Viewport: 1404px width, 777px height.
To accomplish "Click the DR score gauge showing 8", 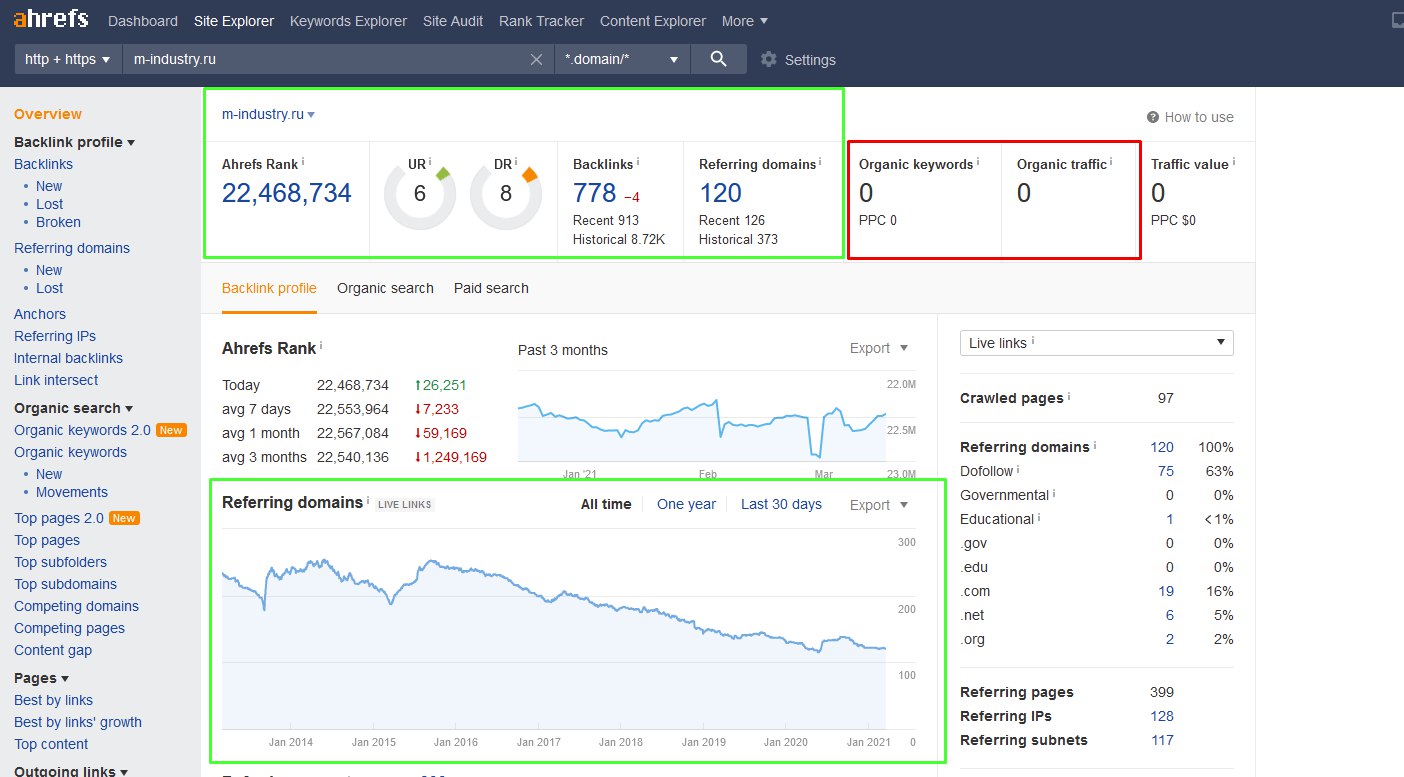I will point(506,194).
